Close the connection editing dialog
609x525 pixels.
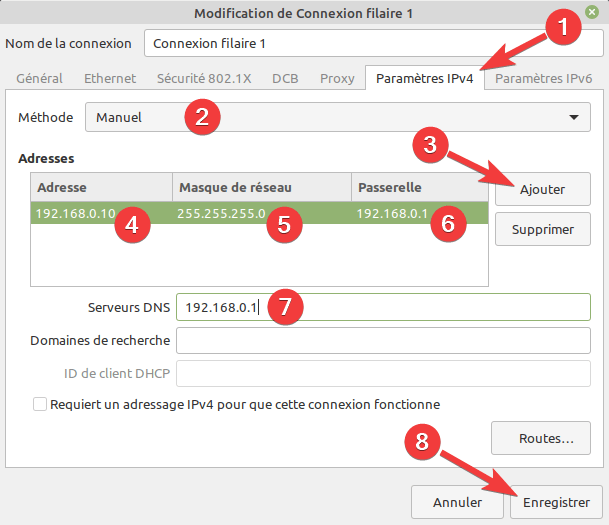592,12
